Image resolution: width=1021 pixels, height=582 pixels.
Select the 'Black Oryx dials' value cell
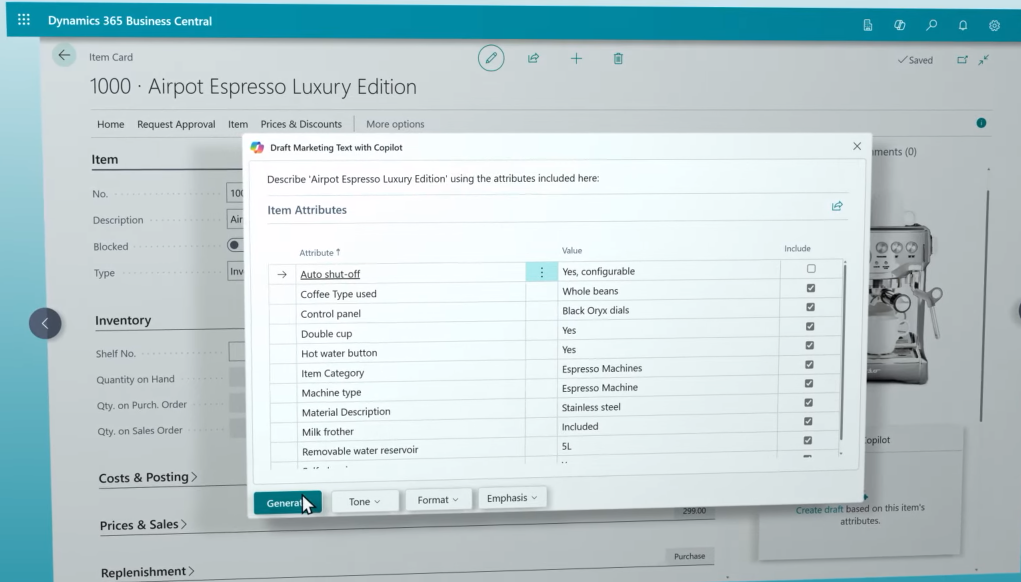click(669, 311)
